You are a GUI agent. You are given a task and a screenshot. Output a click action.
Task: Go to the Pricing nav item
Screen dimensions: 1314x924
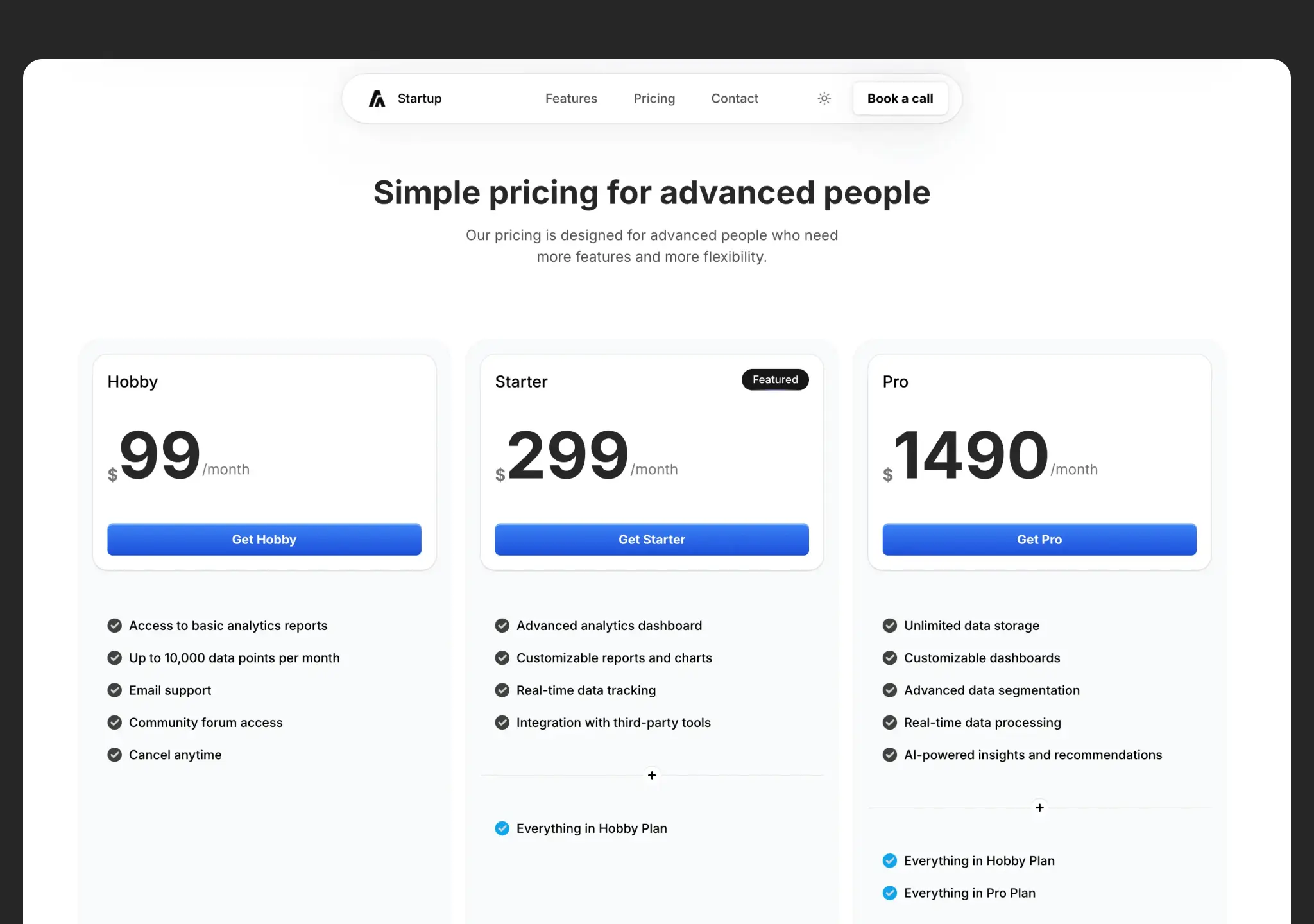654,98
